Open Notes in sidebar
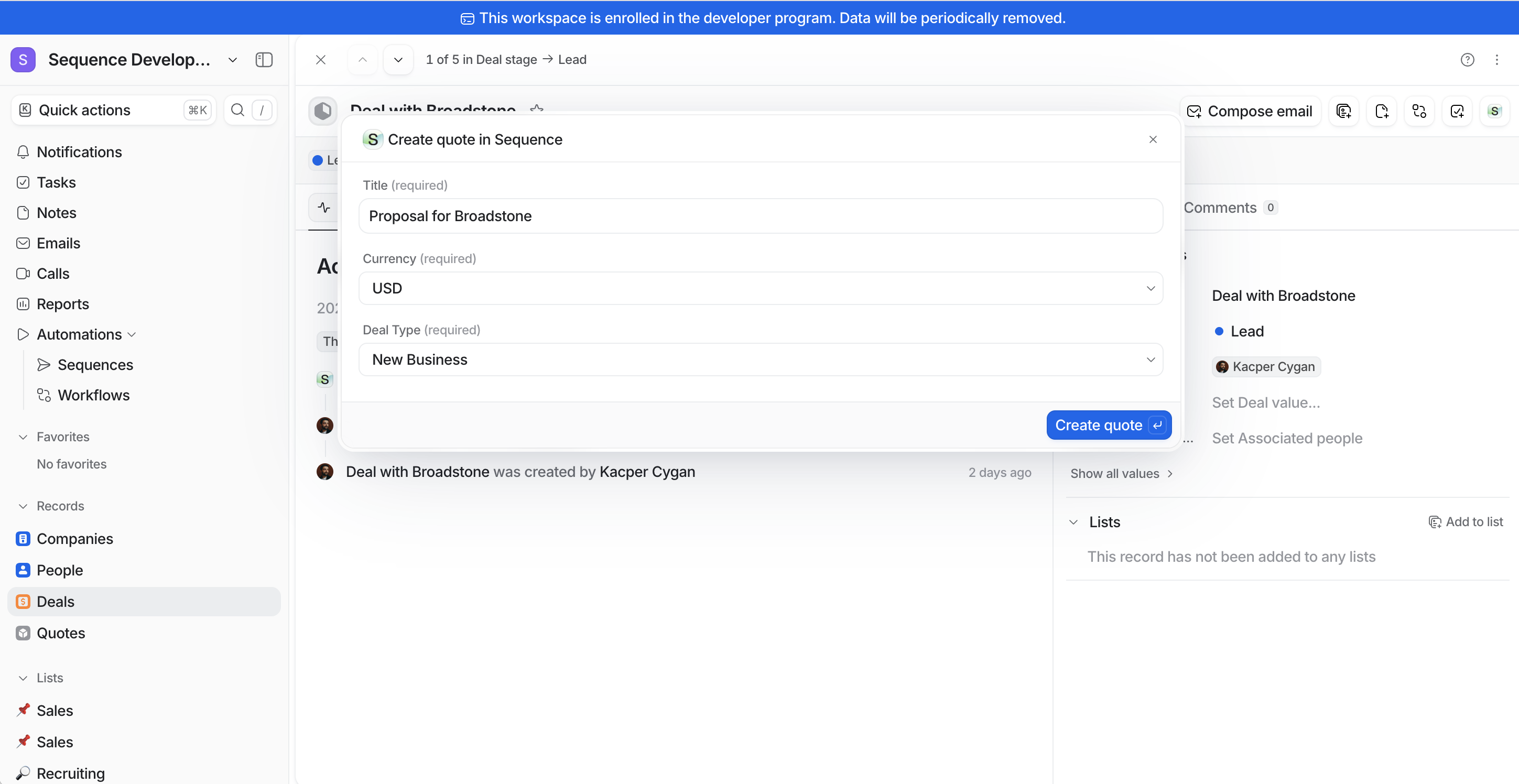The width and height of the screenshot is (1519, 784). point(56,212)
